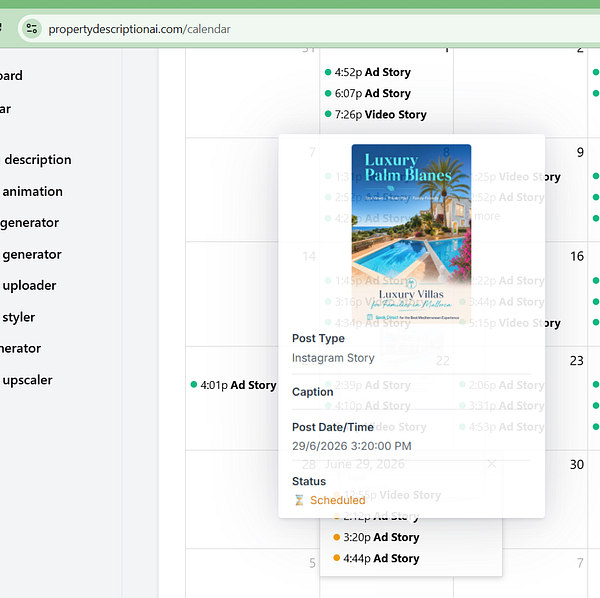Open the 4:44p Ad Story scheduled event
Image resolution: width=600 pixels, height=598 pixels.
(x=377, y=558)
